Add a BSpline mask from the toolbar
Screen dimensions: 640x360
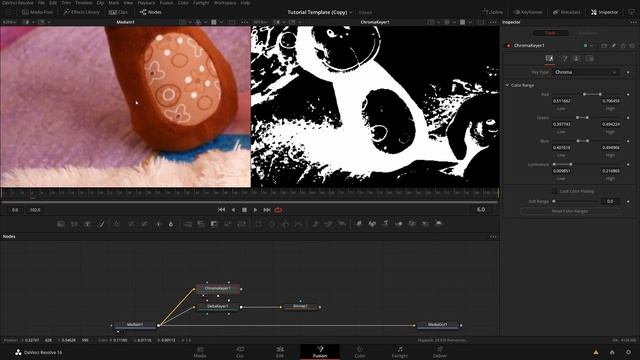point(299,224)
